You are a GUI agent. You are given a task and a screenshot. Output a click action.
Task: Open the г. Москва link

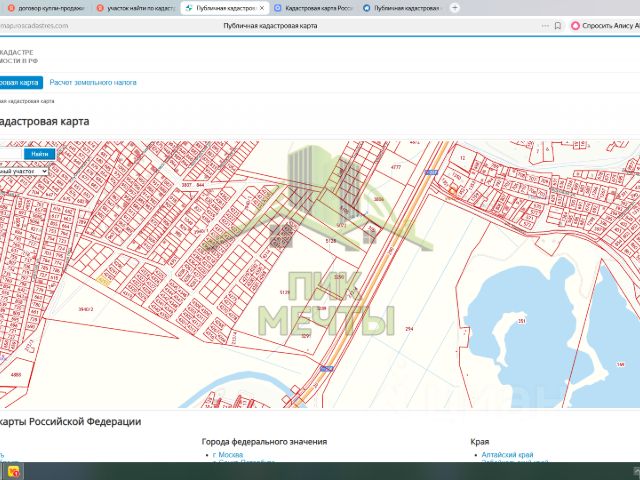click(230, 455)
